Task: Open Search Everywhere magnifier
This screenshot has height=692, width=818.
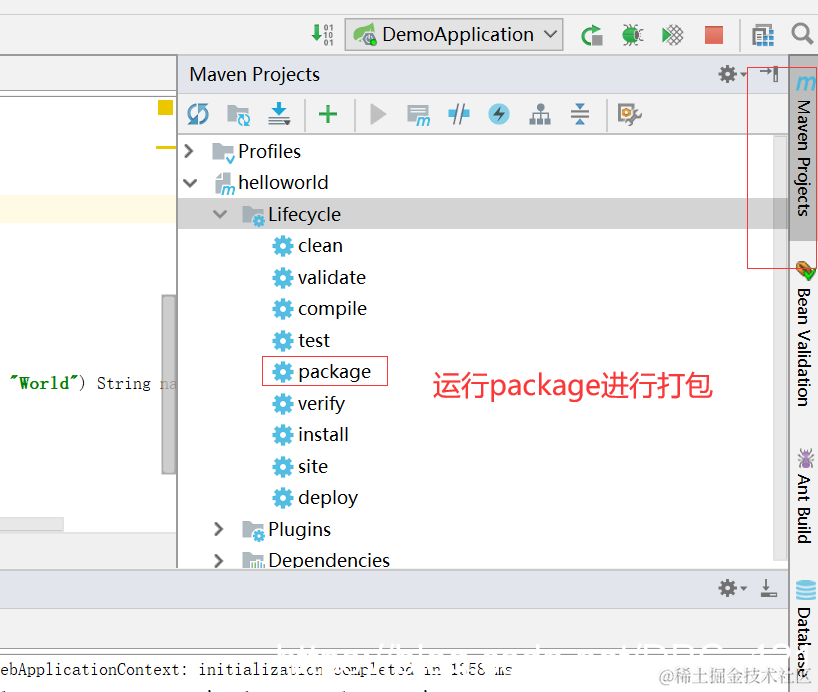Action: (802, 34)
